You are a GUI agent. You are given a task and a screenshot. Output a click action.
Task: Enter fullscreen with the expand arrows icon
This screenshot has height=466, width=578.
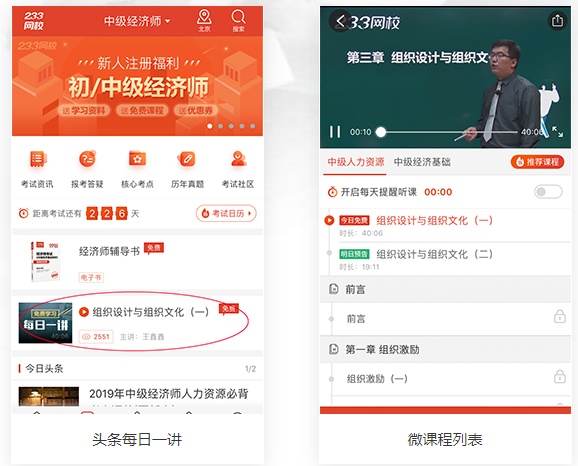click(x=557, y=132)
